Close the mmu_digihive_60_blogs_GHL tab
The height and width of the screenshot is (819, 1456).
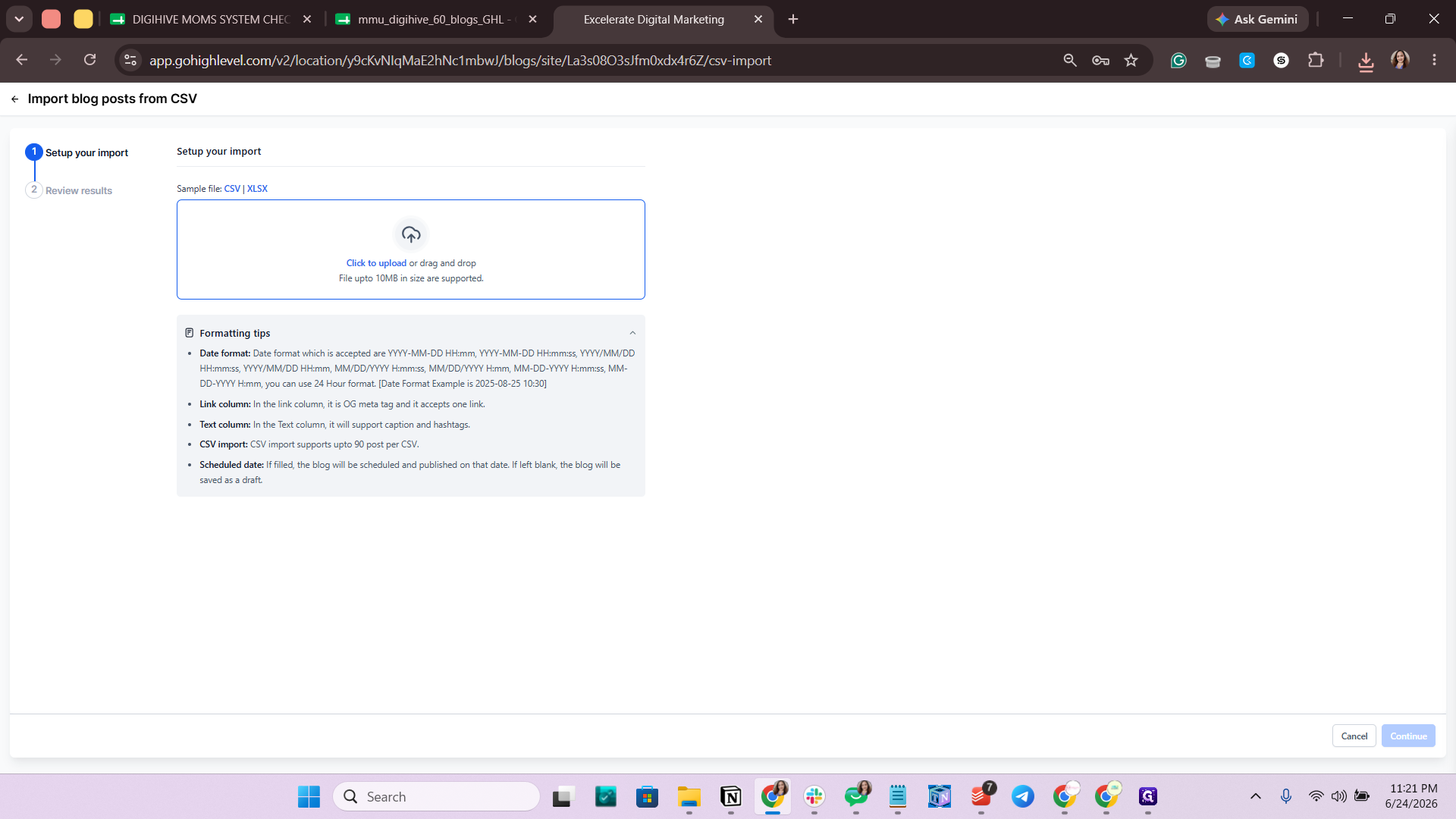coord(533,20)
